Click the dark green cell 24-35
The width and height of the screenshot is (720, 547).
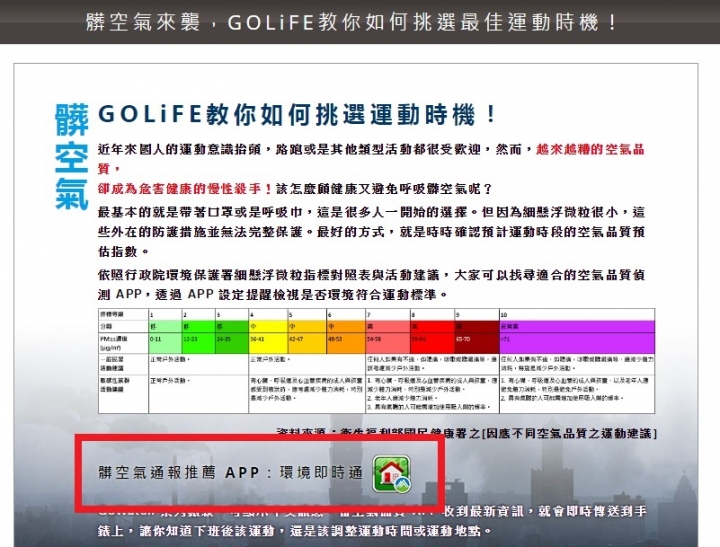[231, 343]
